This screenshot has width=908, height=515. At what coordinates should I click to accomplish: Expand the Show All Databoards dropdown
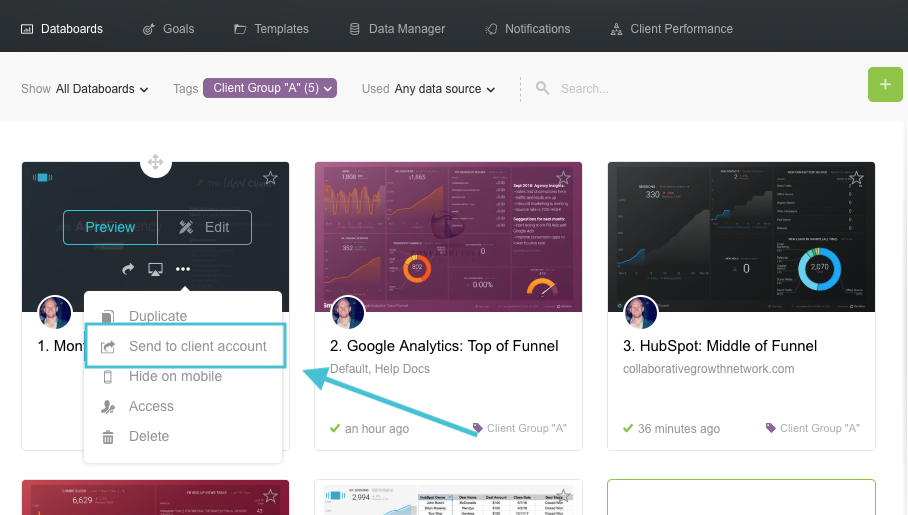coord(102,89)
